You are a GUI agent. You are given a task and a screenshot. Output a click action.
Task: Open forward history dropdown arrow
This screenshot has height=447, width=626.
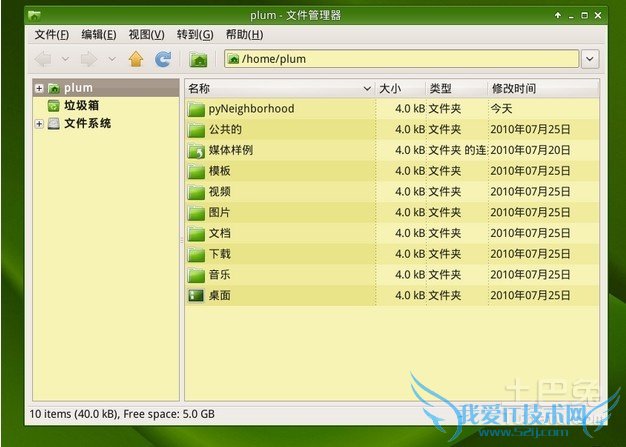(x=112, y=59)
